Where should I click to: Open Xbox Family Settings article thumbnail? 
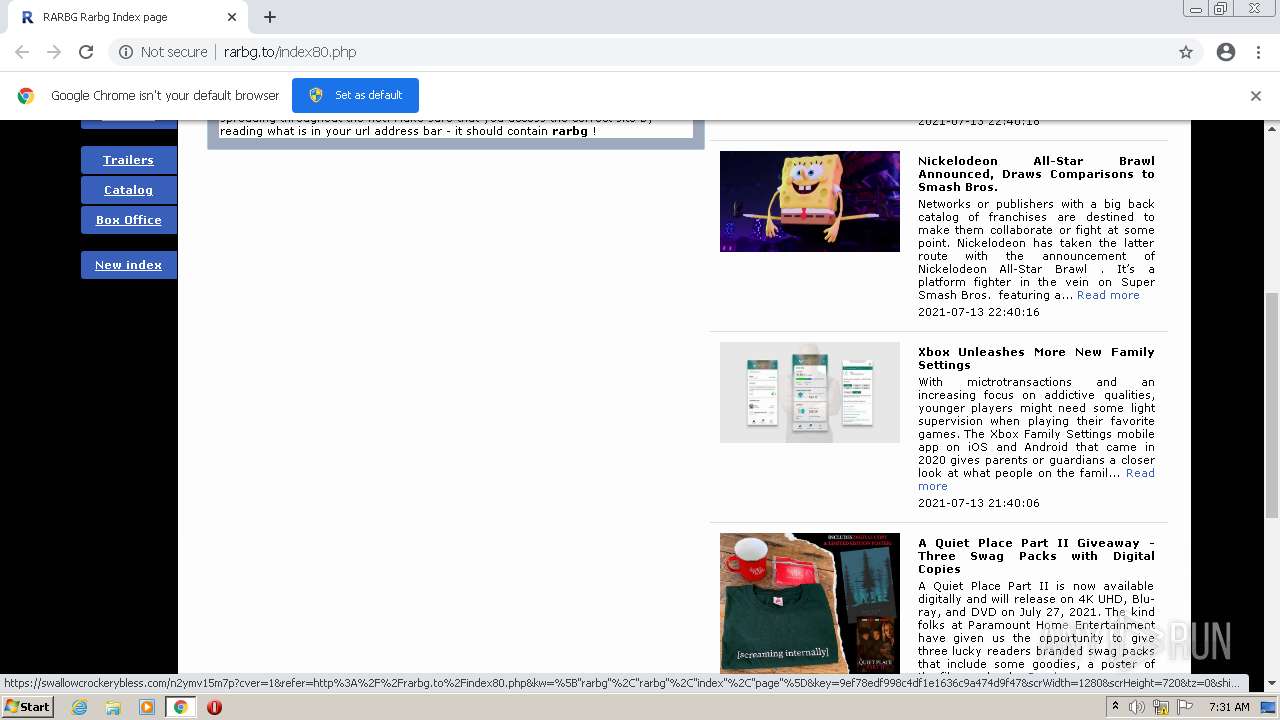[x=810, y=392]
